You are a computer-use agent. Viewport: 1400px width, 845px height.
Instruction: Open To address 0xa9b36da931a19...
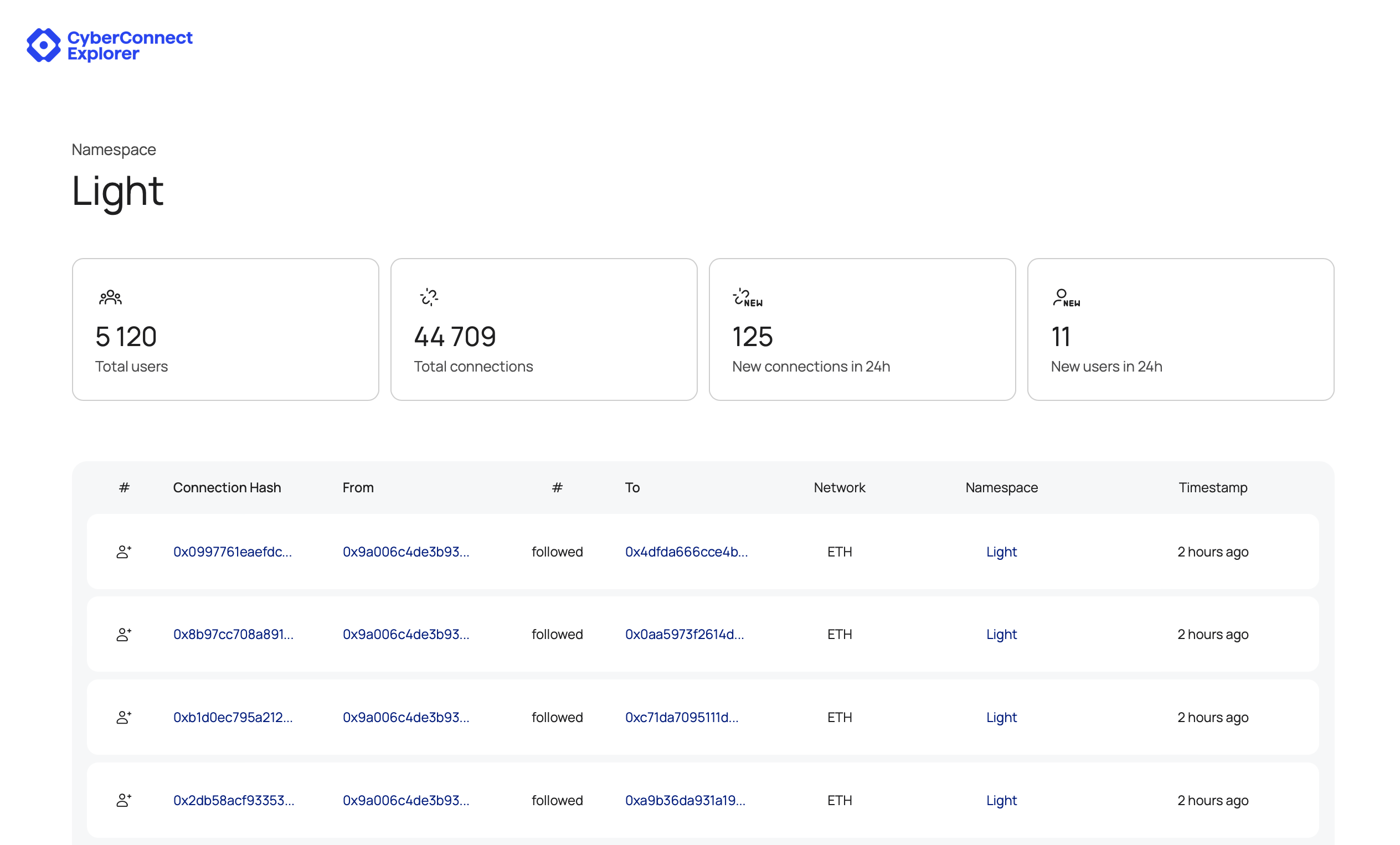click(x=685, y=801)
